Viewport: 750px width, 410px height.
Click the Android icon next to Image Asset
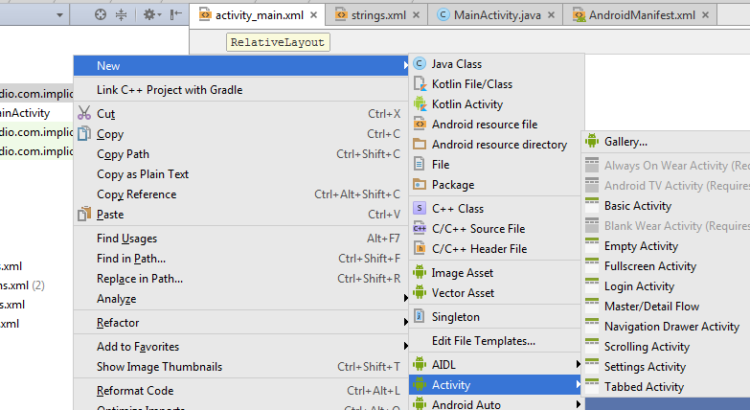tap(420, 273)
